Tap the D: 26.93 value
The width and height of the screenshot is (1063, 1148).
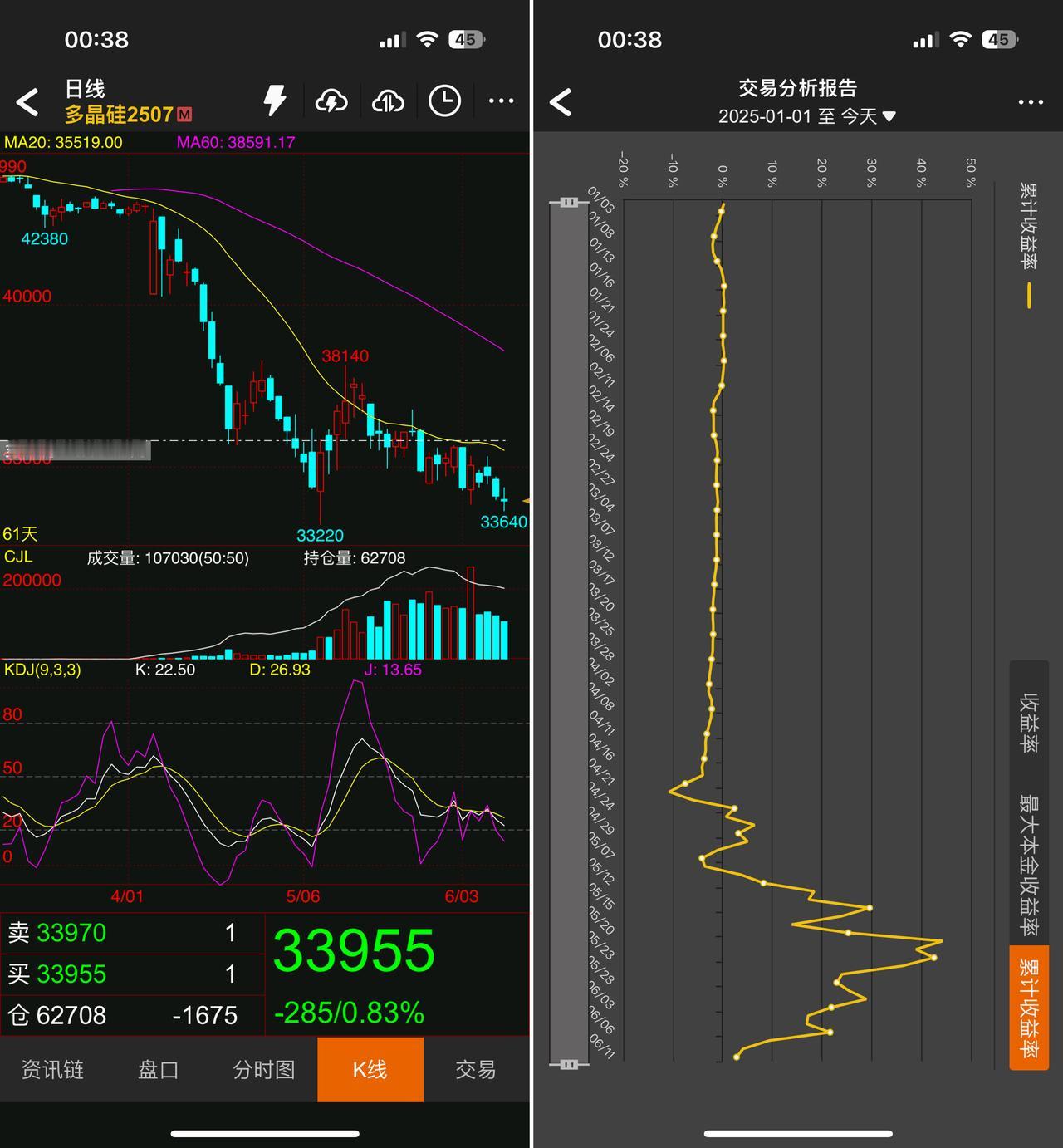pyautogui.click(x=280, y=670)
